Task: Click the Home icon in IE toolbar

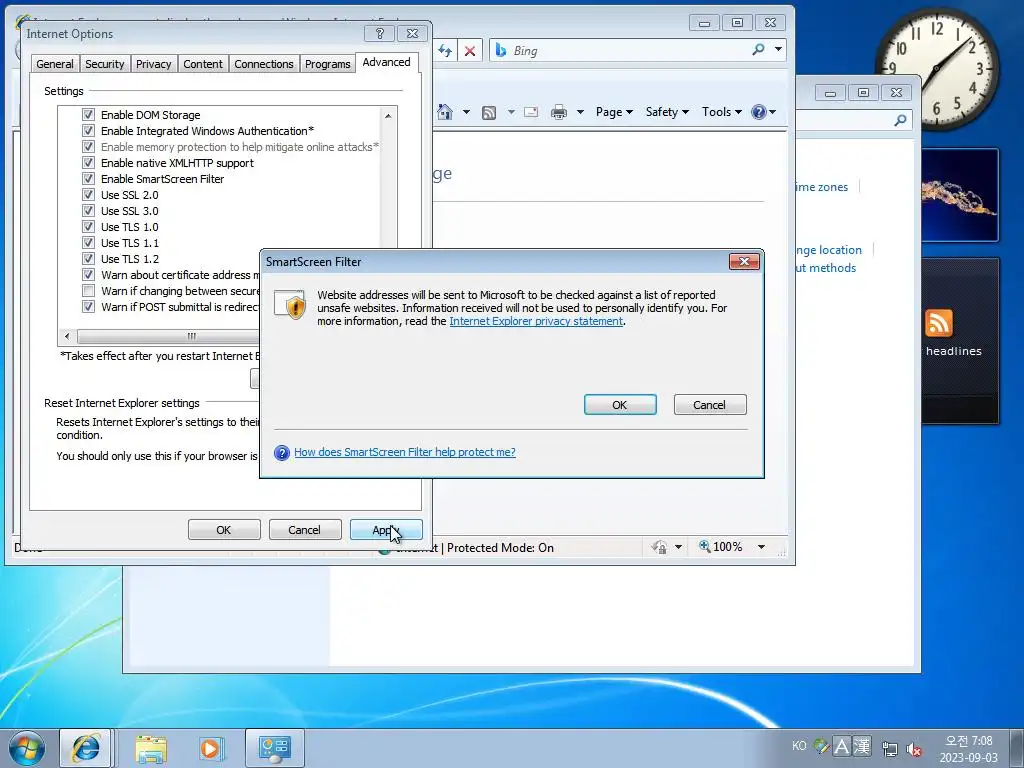Action: pos(445,112)
